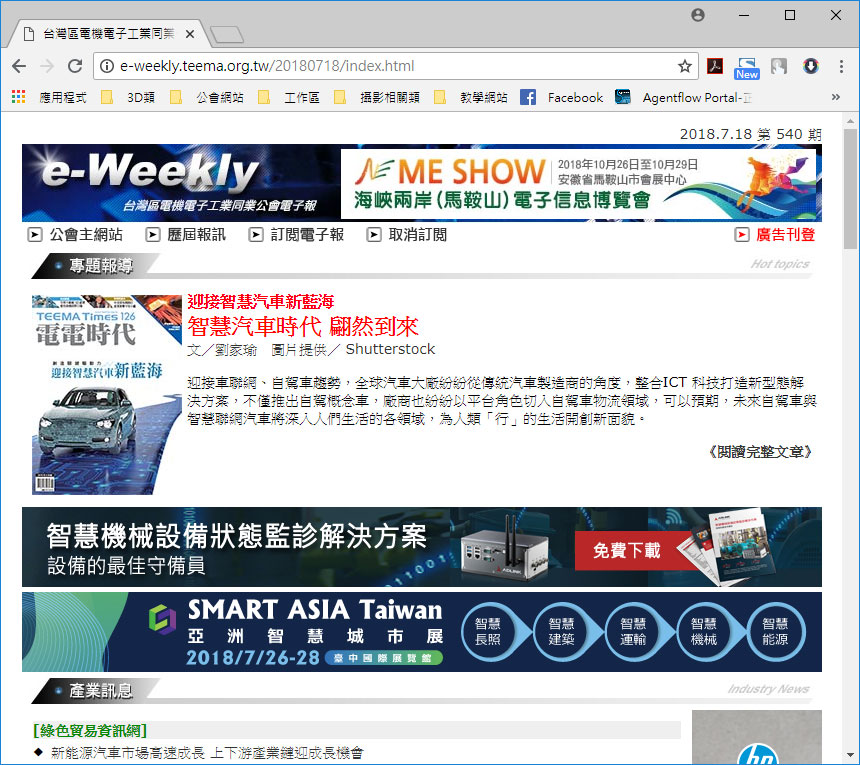Open the Facebook bookmark

[562, 98]
